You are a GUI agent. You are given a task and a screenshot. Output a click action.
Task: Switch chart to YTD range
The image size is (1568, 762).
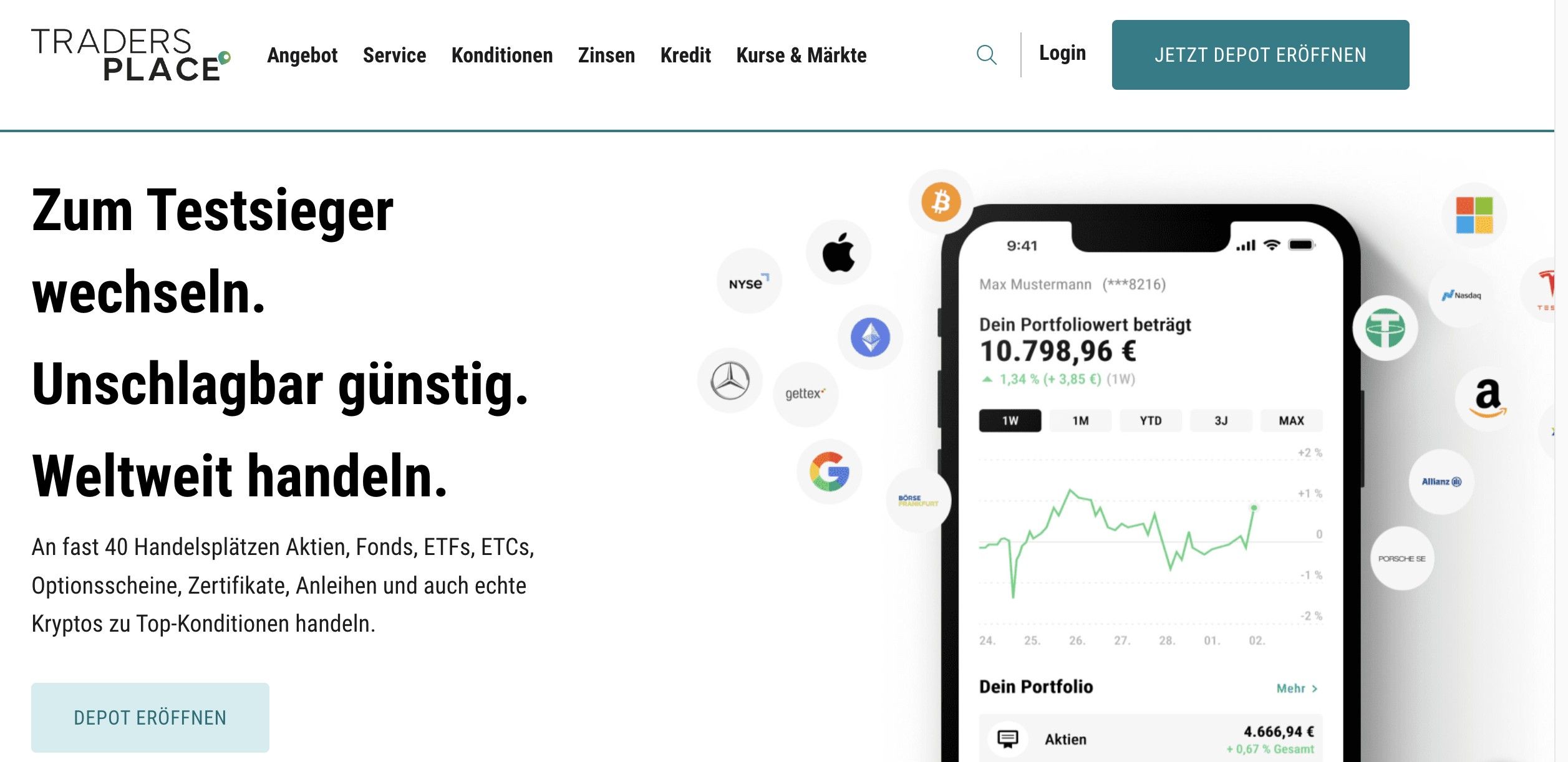point(1150,421)
